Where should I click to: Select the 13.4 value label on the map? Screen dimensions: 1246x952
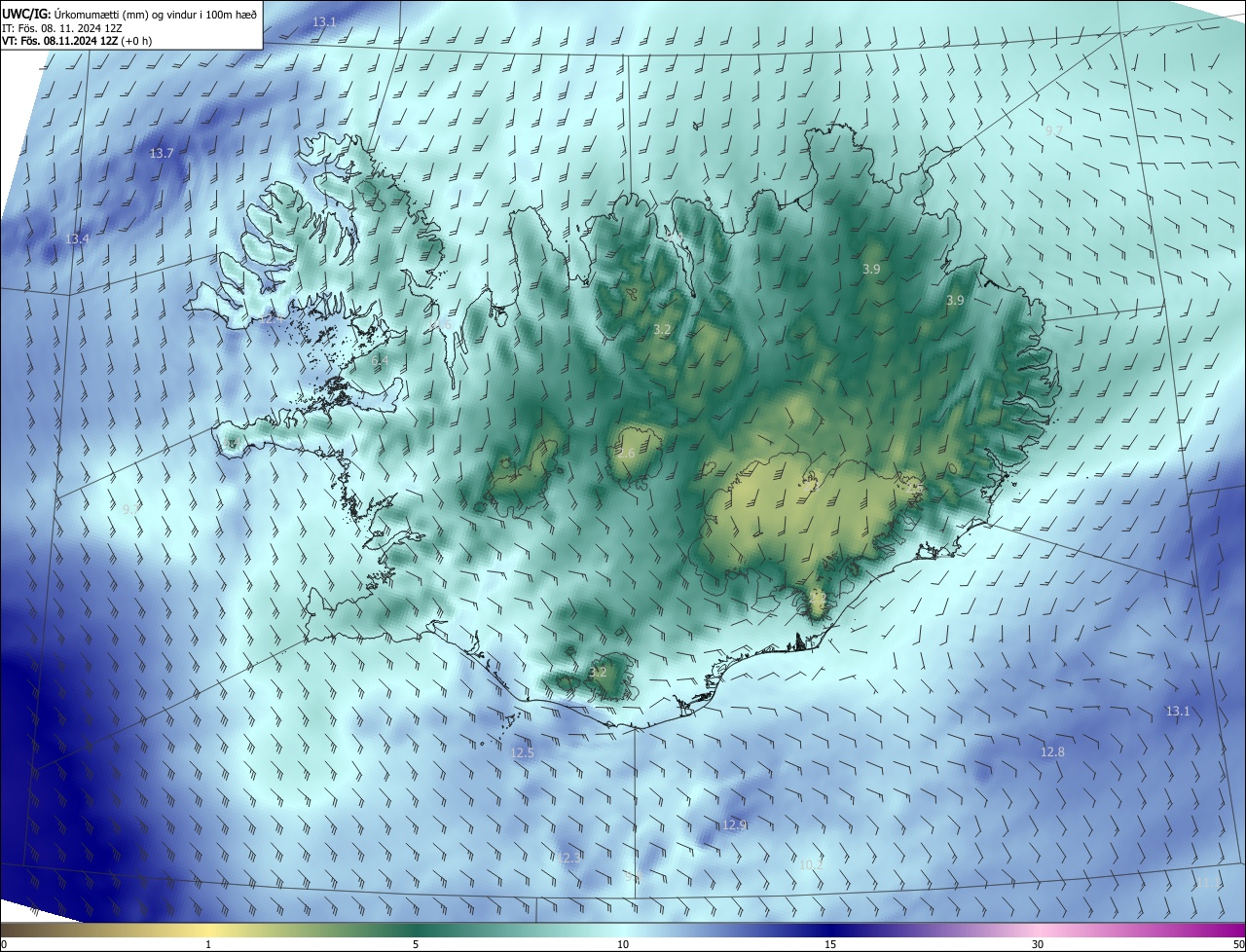coord(78,239)
